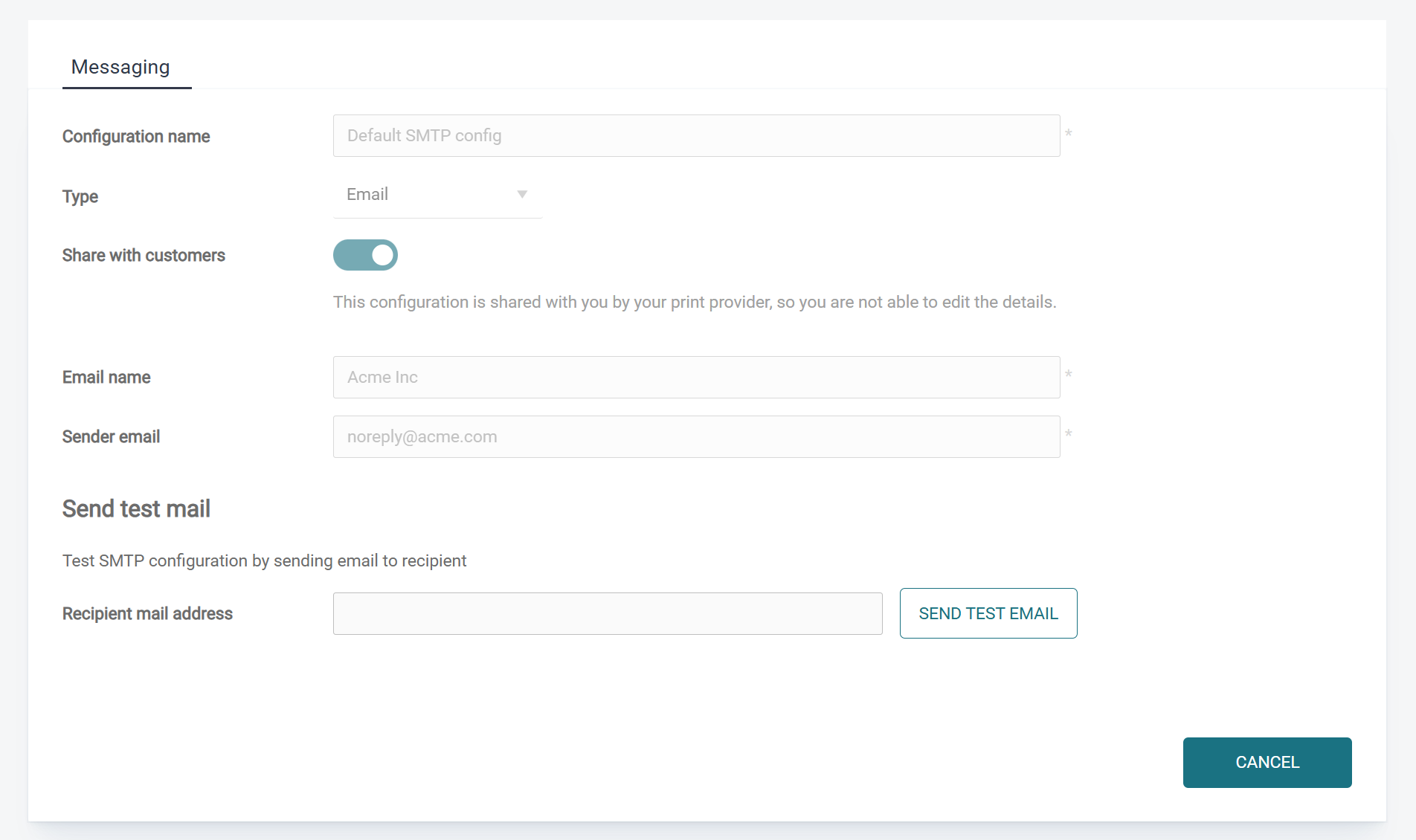Click the "Test SMTP configuration" description text

point(264,561)
